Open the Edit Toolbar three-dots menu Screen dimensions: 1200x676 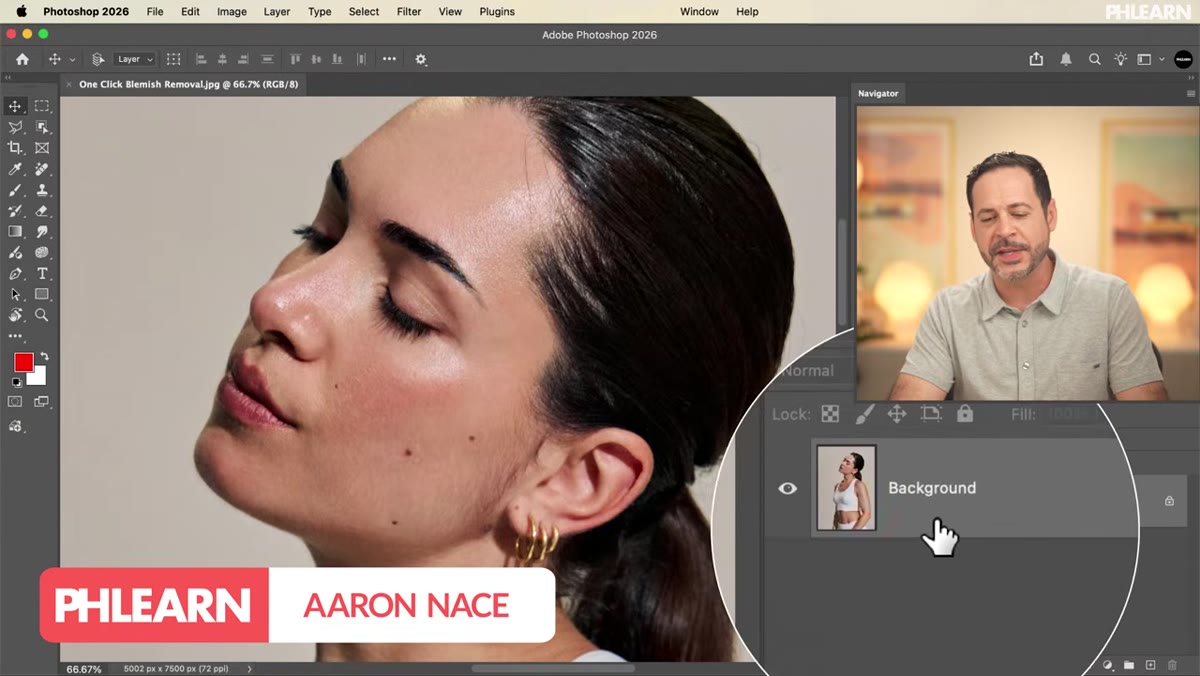(x=15, y=337)
